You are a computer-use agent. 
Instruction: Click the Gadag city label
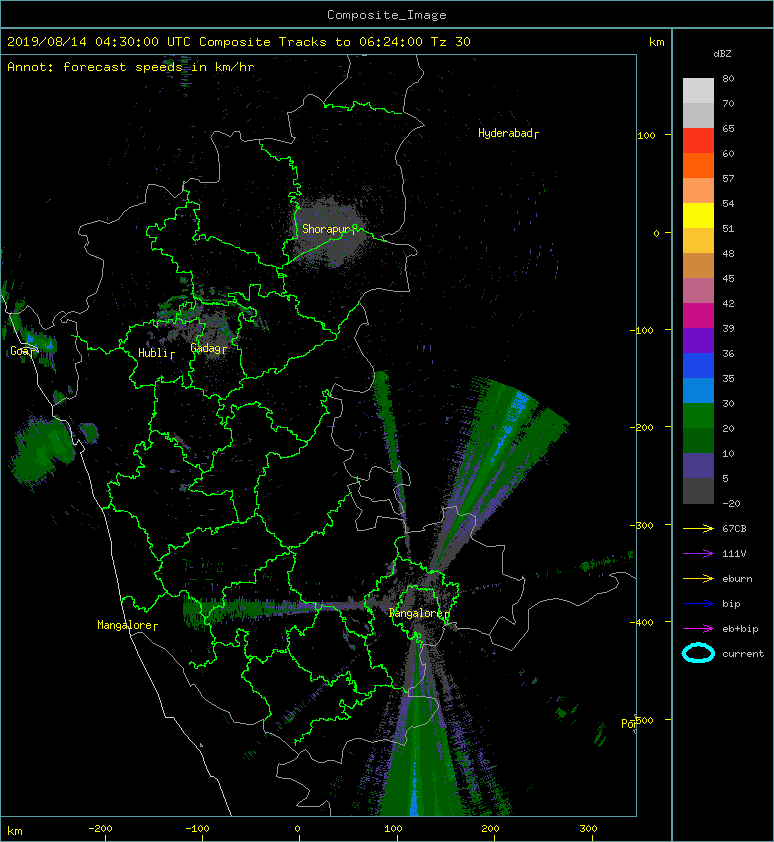click(208, 348)
